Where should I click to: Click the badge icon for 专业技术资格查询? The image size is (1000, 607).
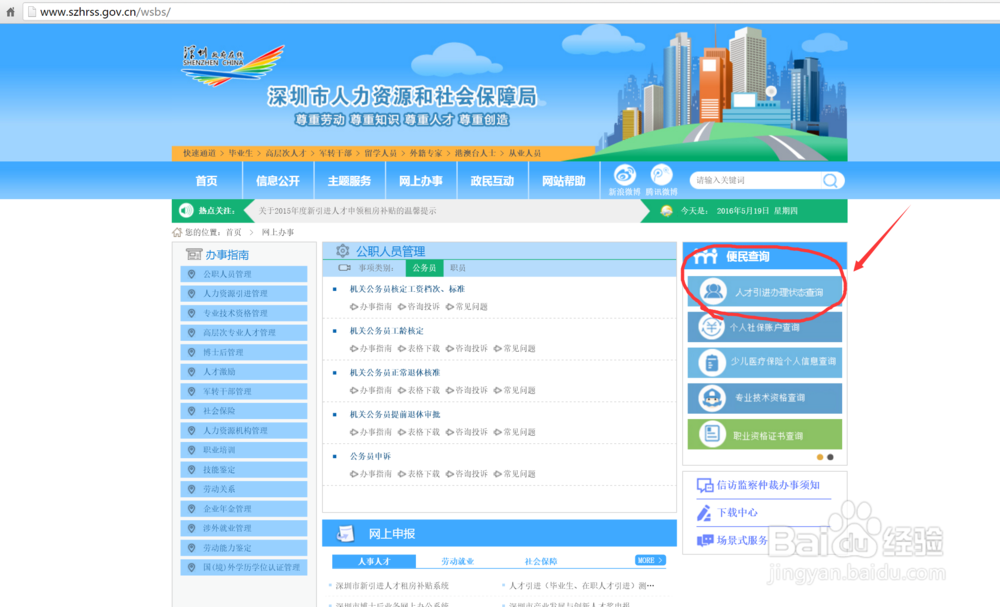tap(713, 398)
